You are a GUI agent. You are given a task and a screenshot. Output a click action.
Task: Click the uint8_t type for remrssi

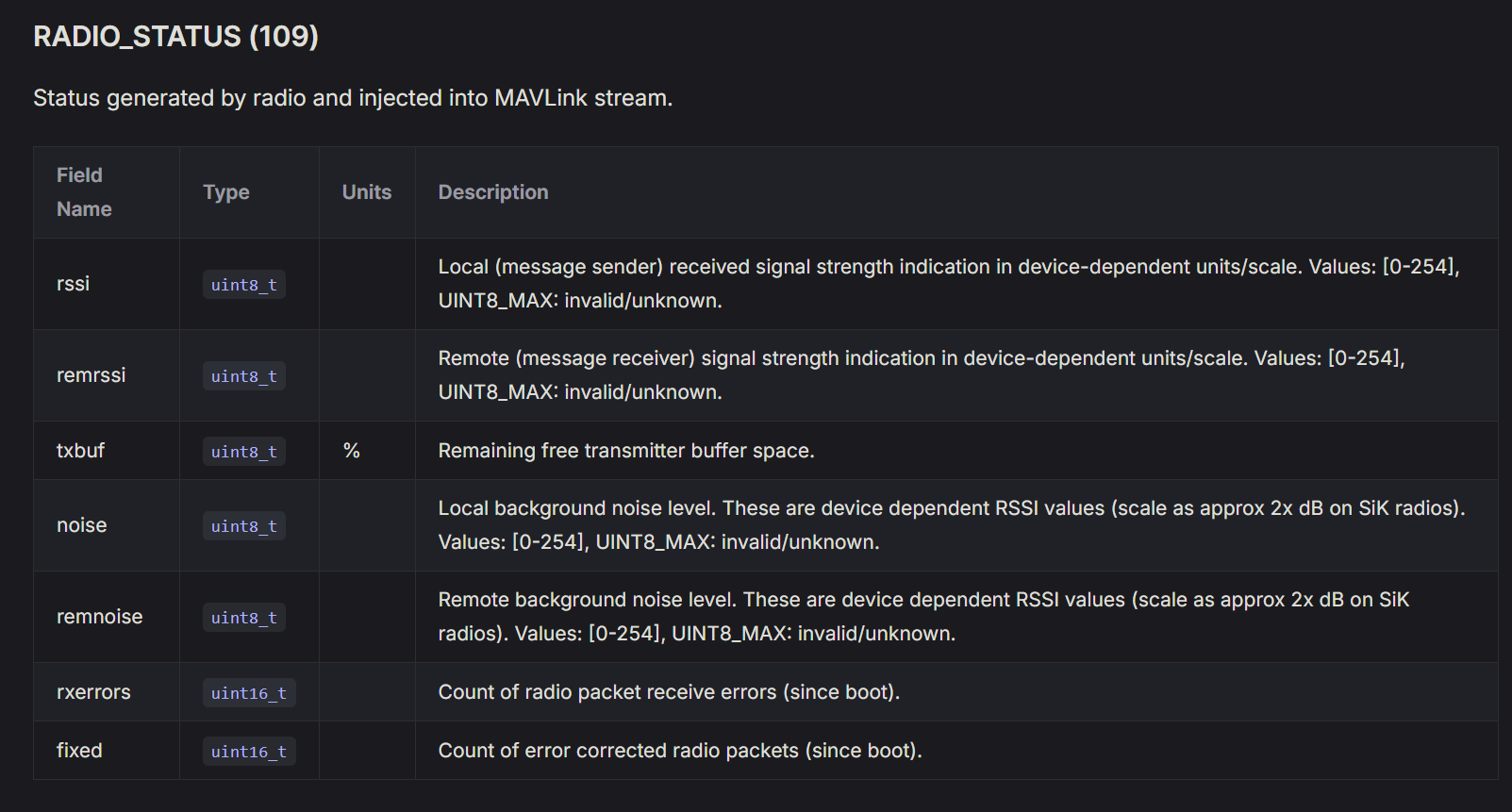[x=243, y=376]
